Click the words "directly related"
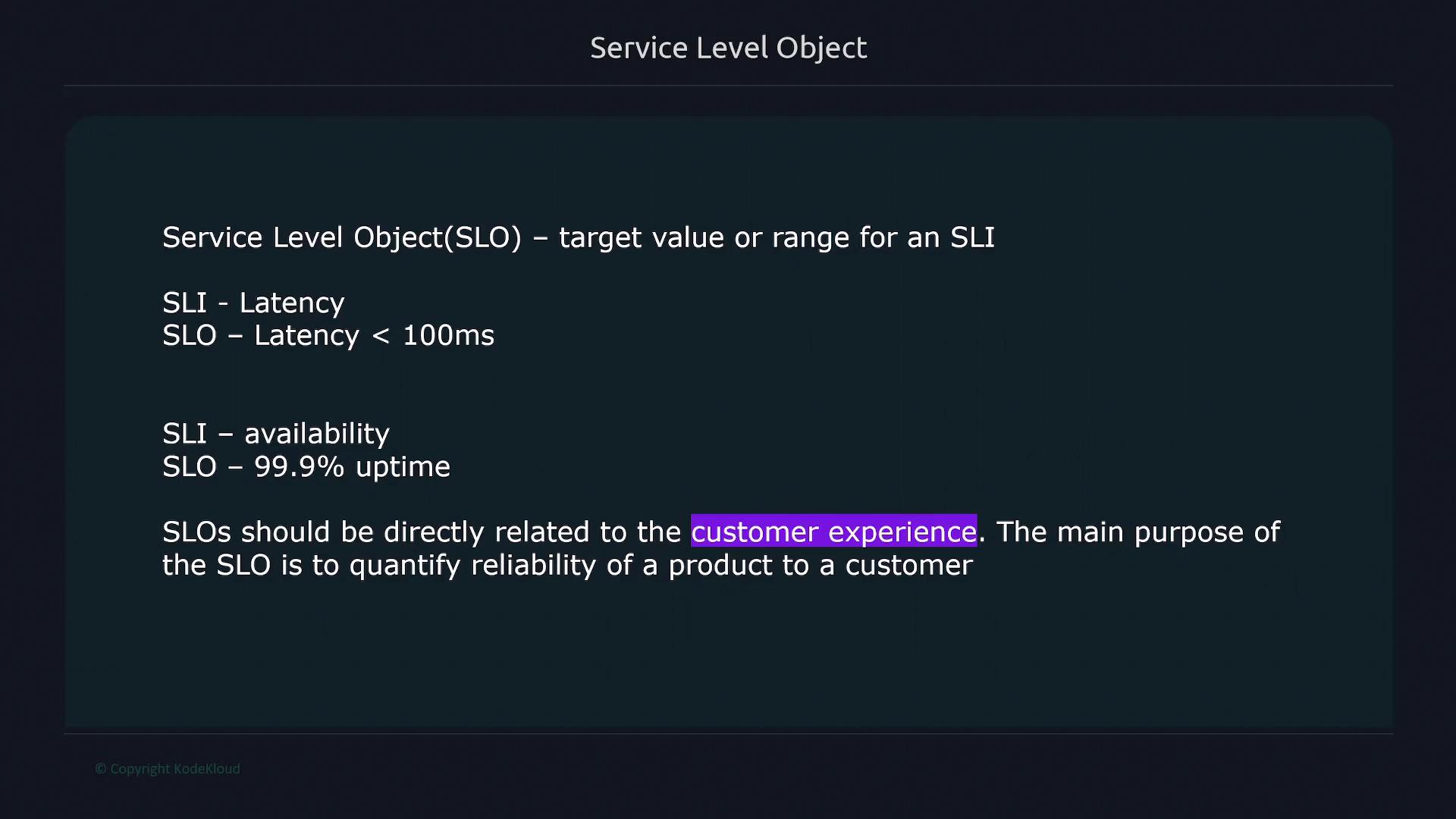Viewport: 1456px width, 819px height. 486,532
